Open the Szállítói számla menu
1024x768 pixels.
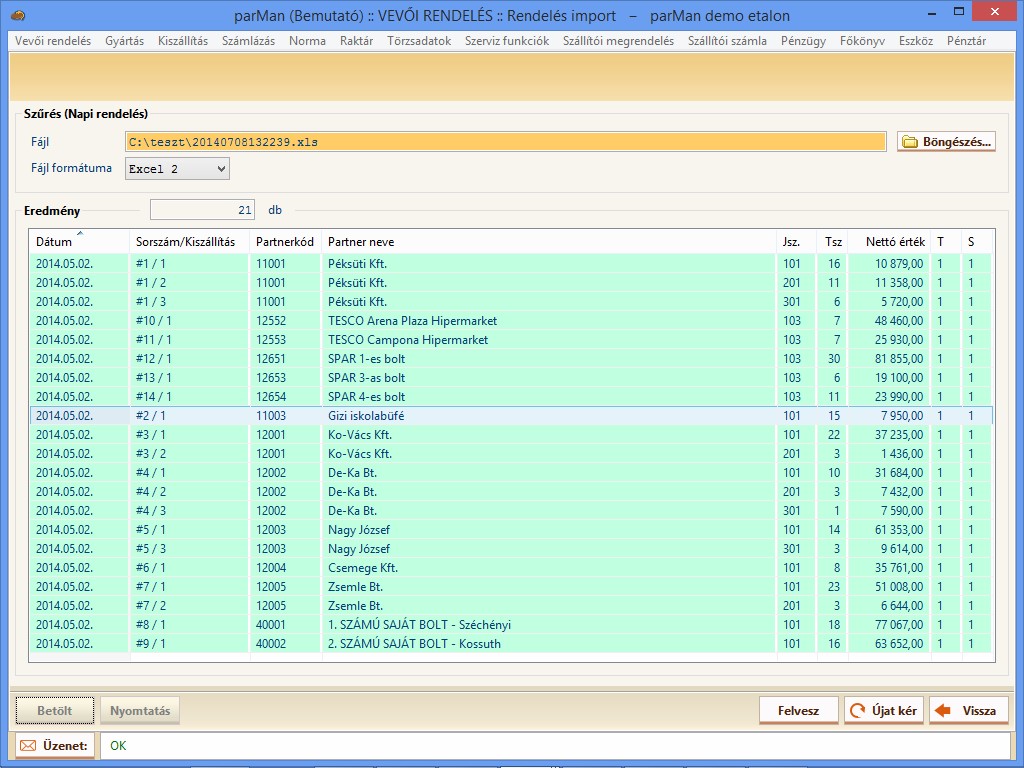click(x=727, y=40)
